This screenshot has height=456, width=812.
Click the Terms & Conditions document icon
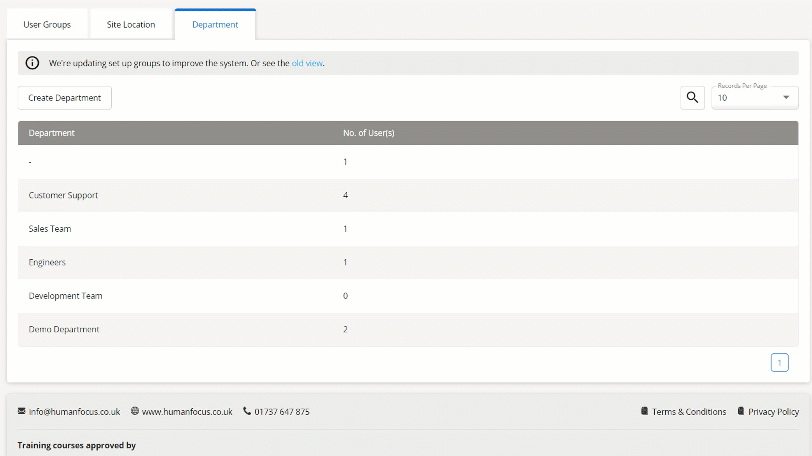pos(644,411)
